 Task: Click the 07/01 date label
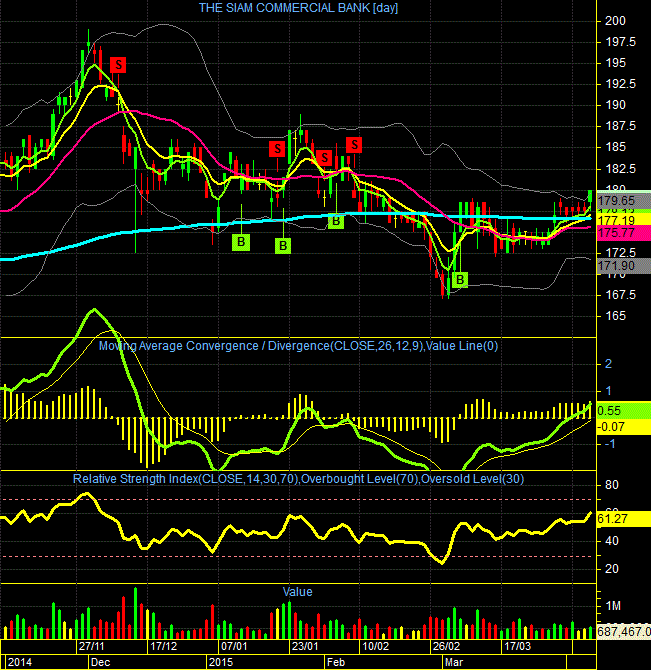234,646
